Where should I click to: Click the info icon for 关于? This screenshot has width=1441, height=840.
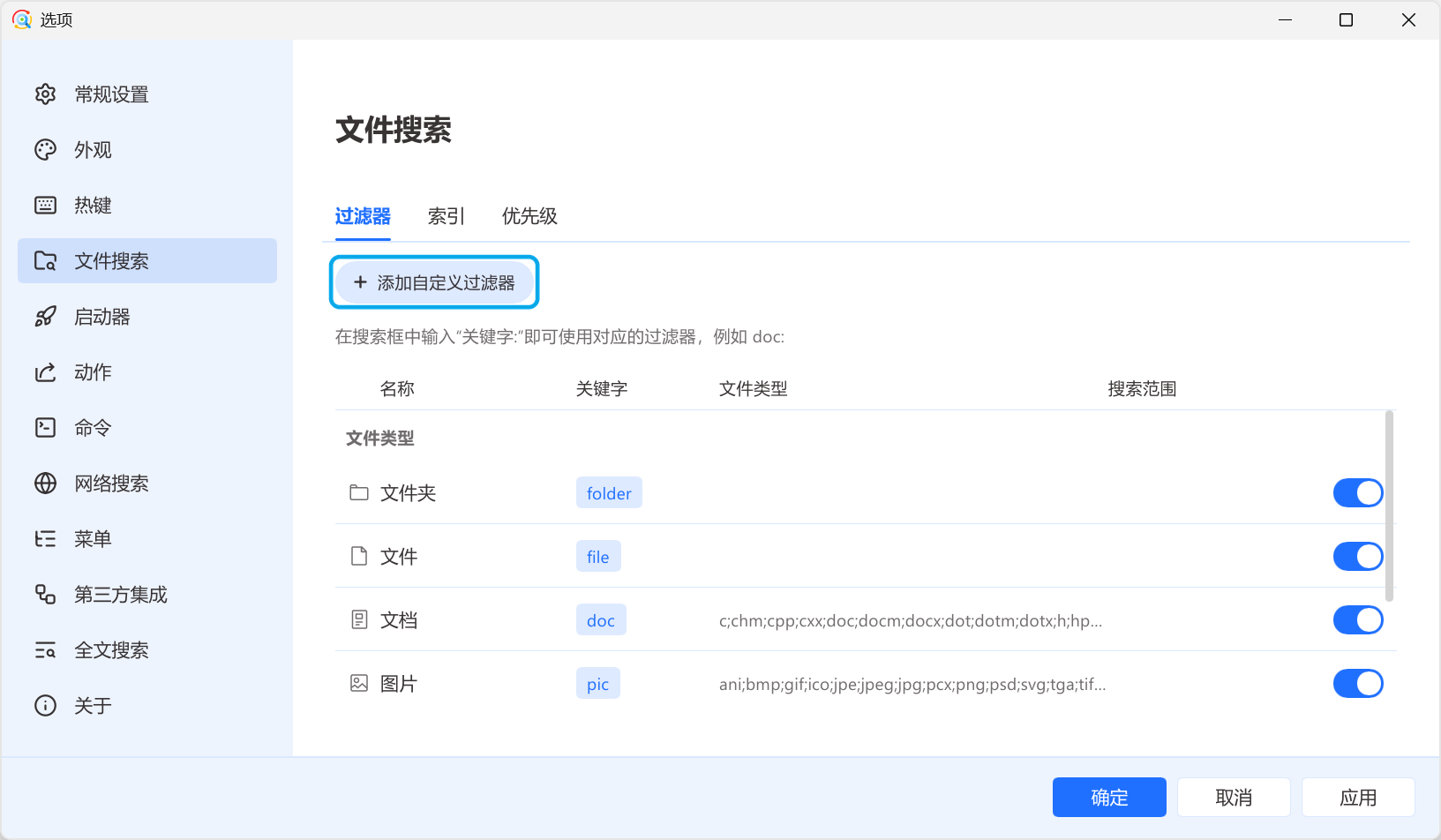(45, 706)
